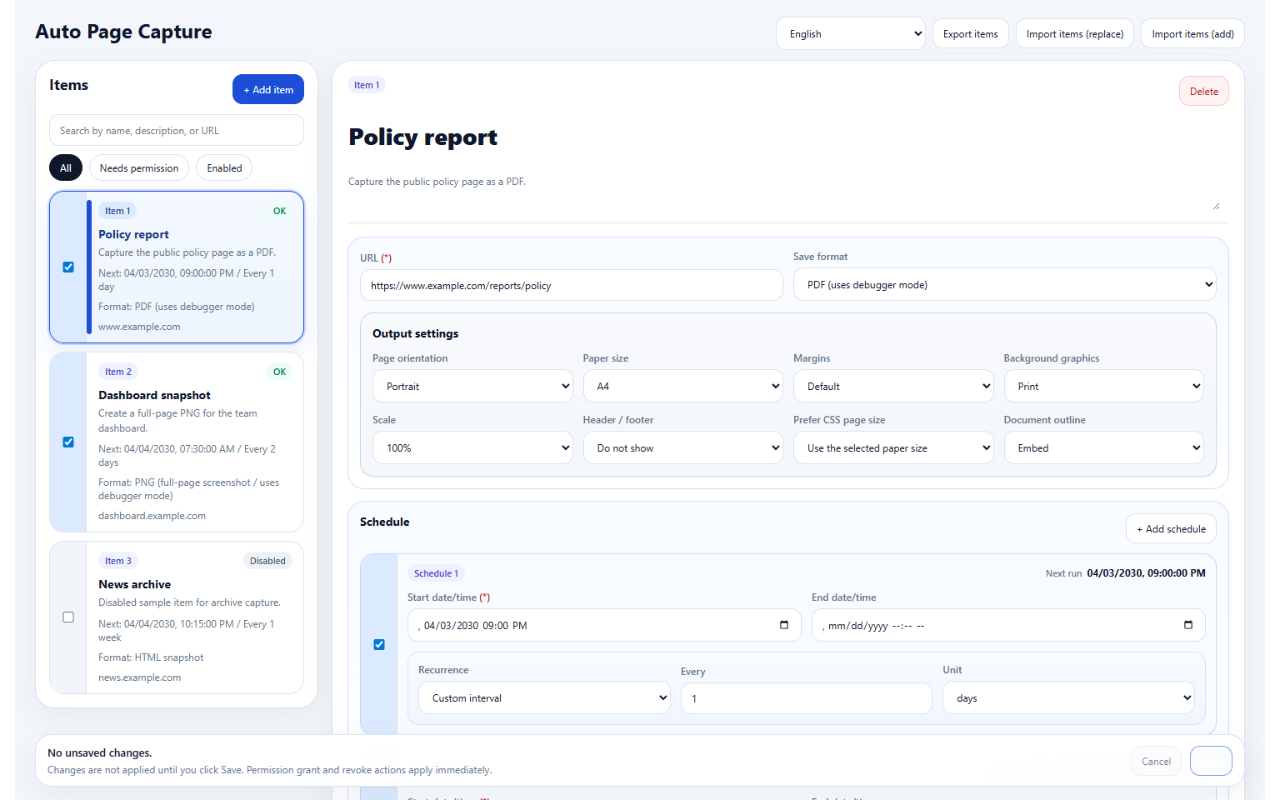Grab the description textarea resize handle
The height and width of the screenshot is (800, 1280).
pos(1216,204)
